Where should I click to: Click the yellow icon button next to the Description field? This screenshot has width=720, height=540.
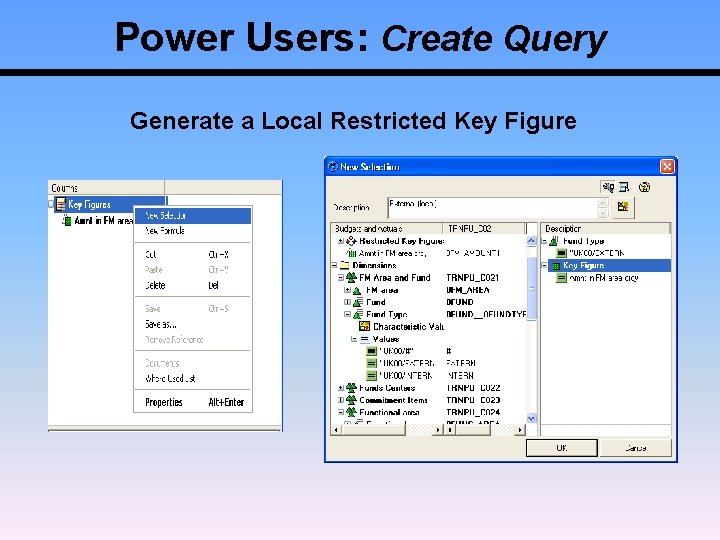point(623,207)
